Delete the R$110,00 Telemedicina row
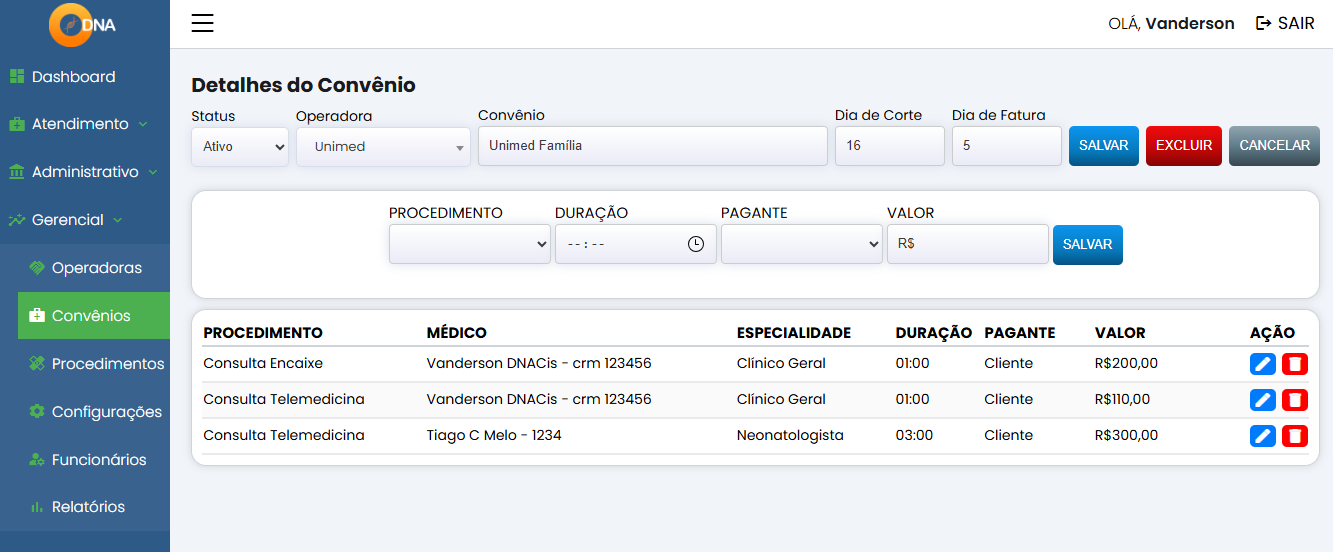Image resolution: width=1333 pixels, height=552 pixels. [1295, 400]
